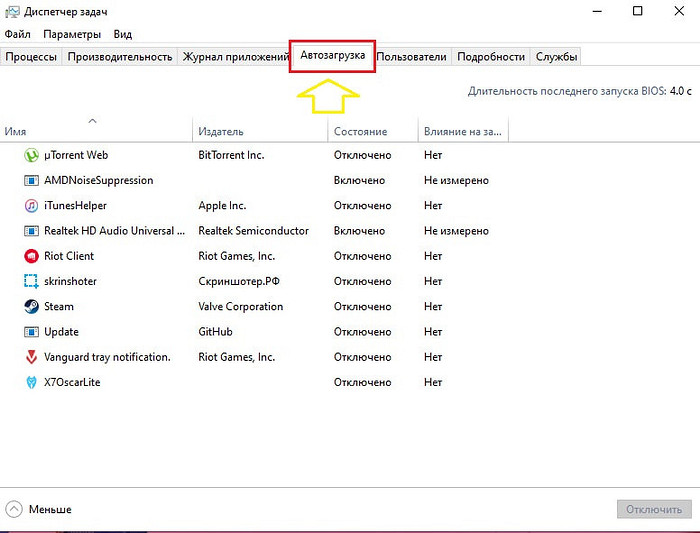Select the Realtek HD Audio Universal entry
700x533 pixels.
coord(114,231)
